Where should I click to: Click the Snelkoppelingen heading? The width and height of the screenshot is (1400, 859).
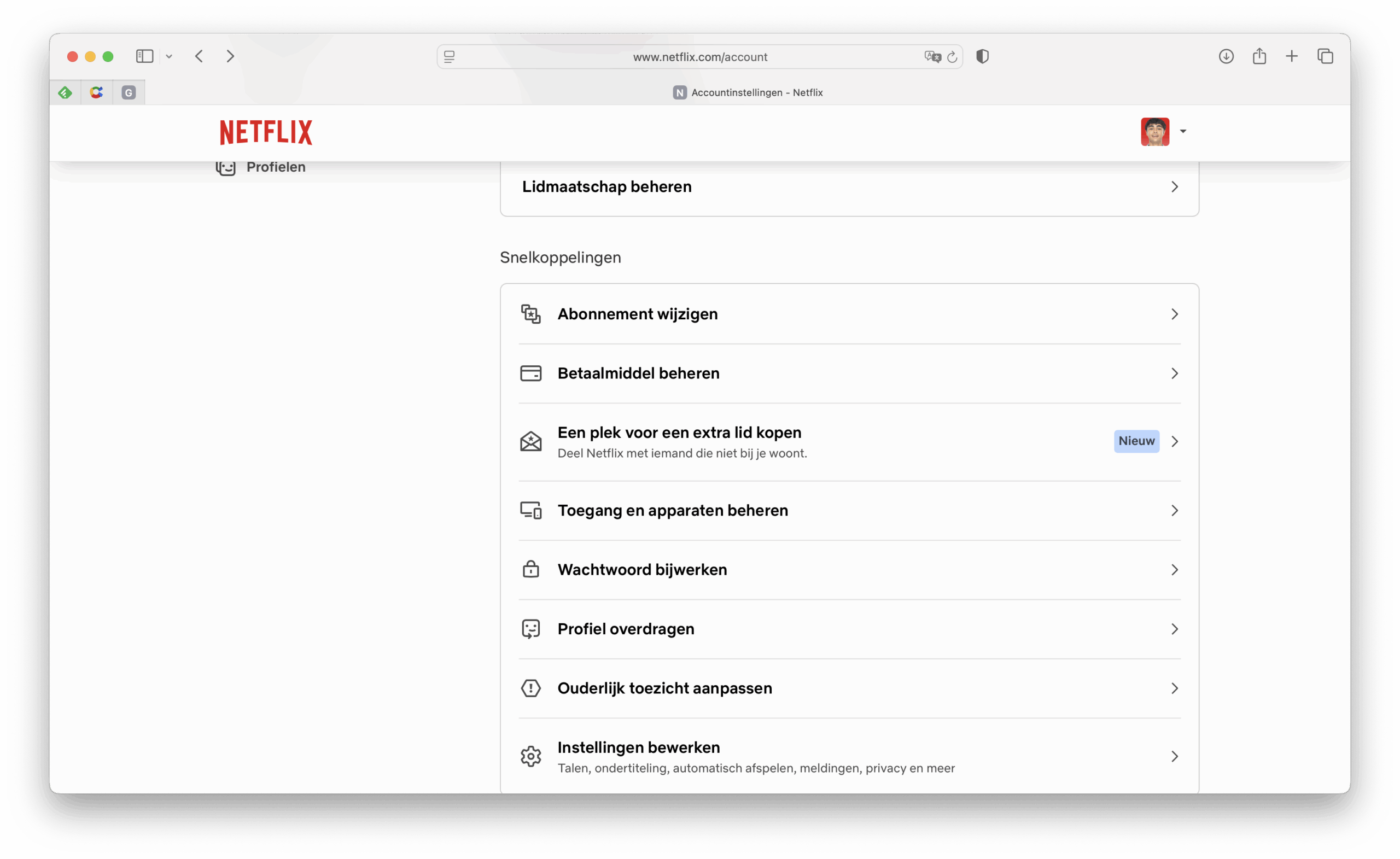560,258
